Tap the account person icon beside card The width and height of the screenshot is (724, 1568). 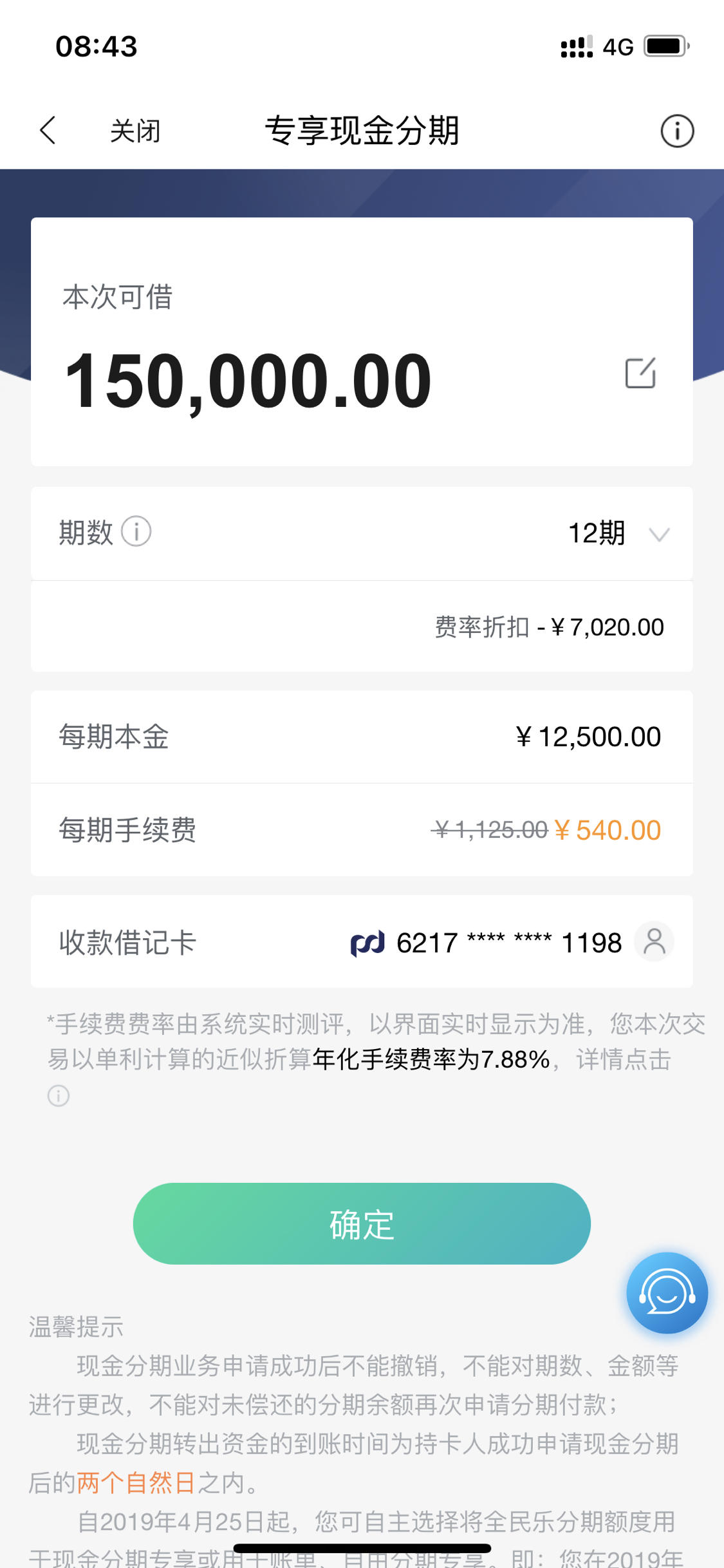654,941
